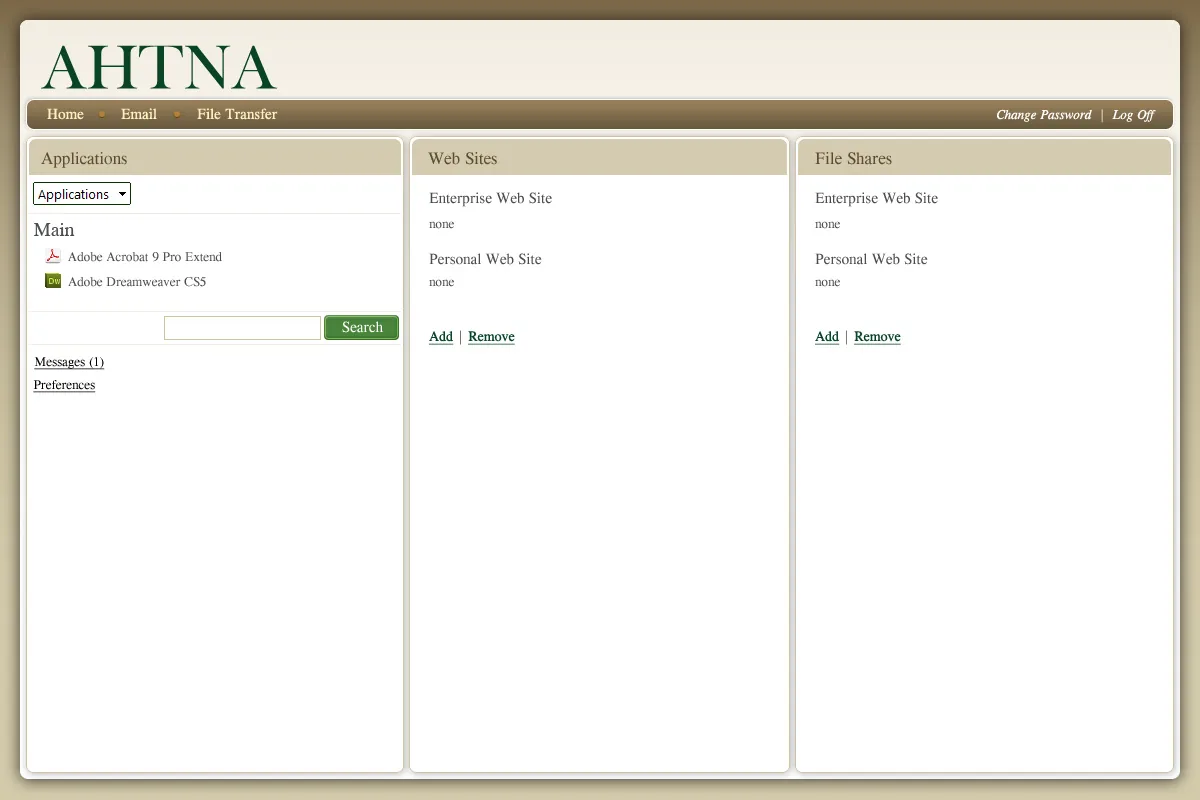
Task: Open File Transfer page
Action: click(237, 114)
